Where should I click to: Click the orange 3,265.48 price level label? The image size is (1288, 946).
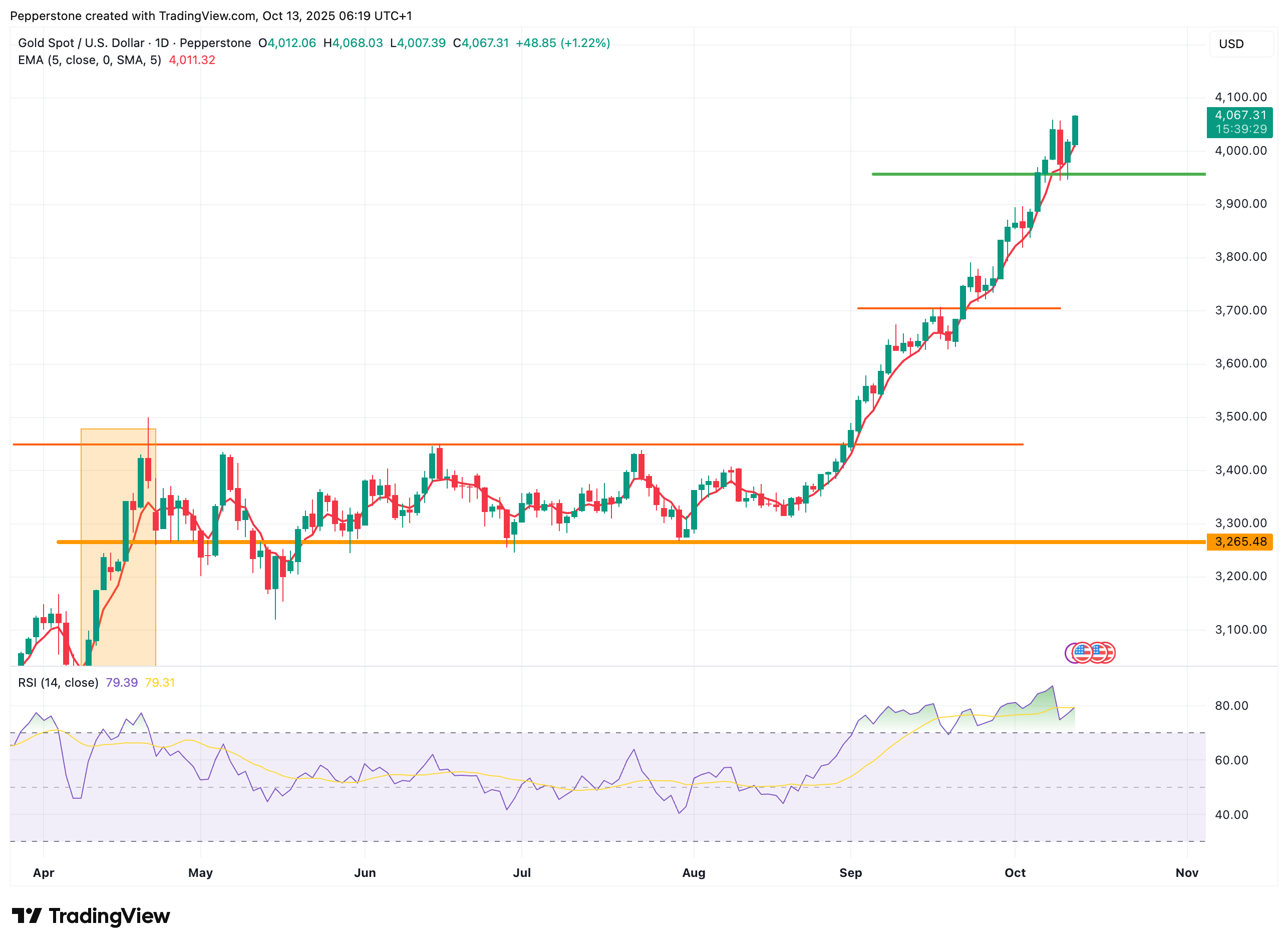[x=1239, y=542]
